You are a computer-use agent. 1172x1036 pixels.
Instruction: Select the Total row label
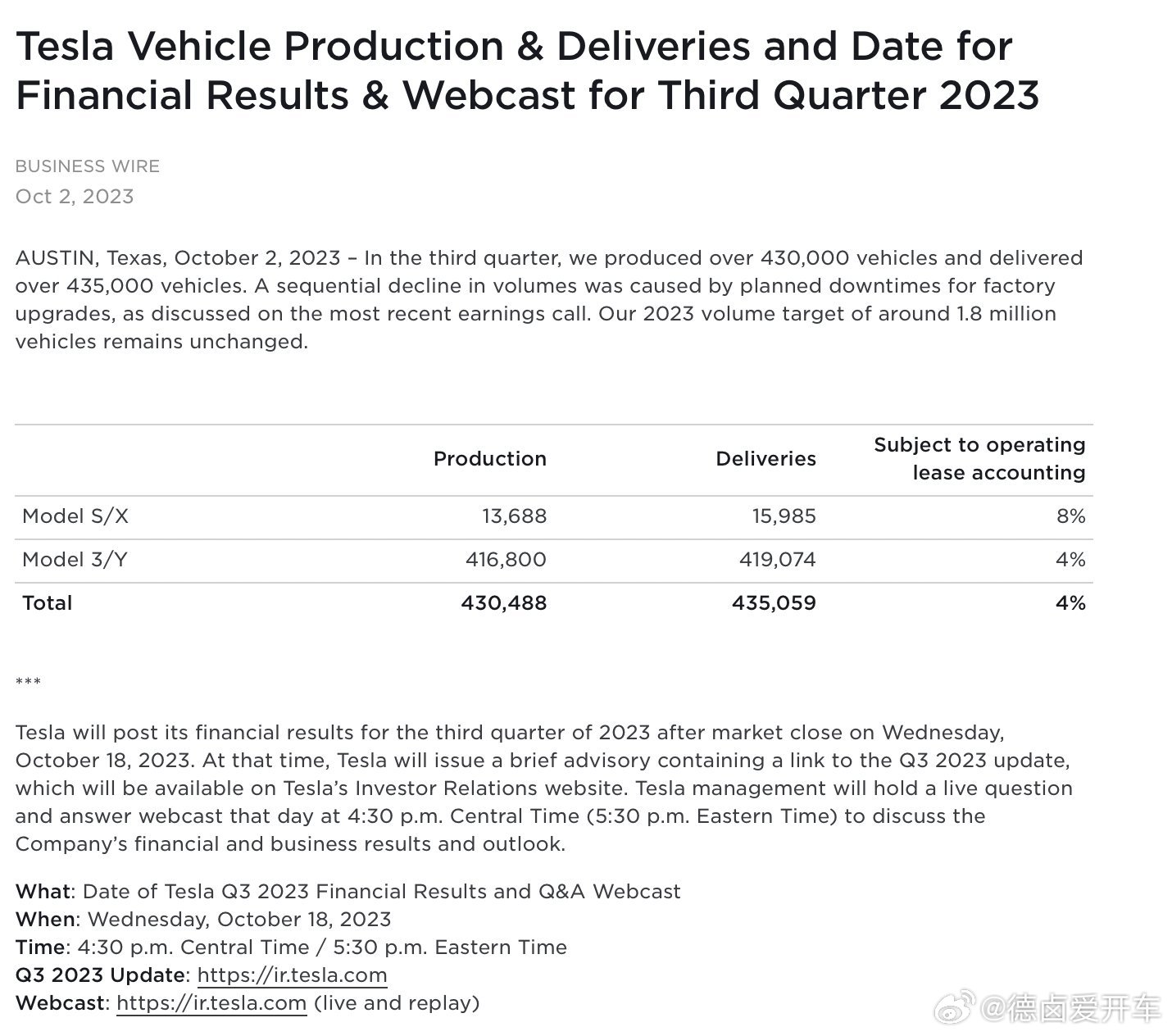(x=48, y=603)
